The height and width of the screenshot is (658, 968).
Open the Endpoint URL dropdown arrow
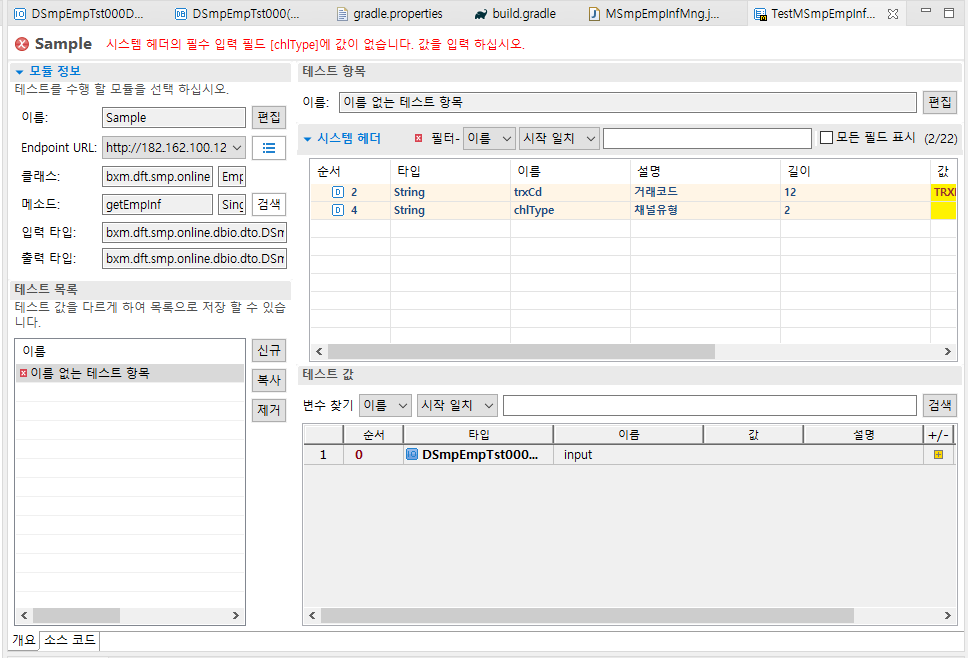239,145
